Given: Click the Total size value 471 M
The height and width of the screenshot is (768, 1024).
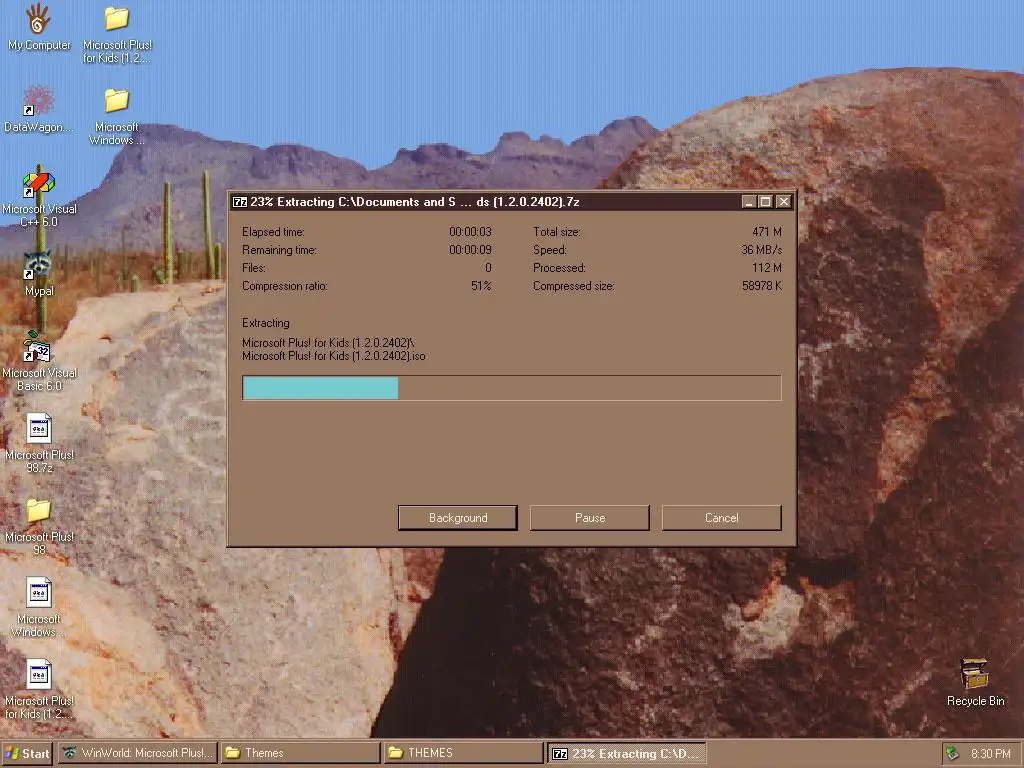Looking at the screenshot, I should tap(767, 232).
